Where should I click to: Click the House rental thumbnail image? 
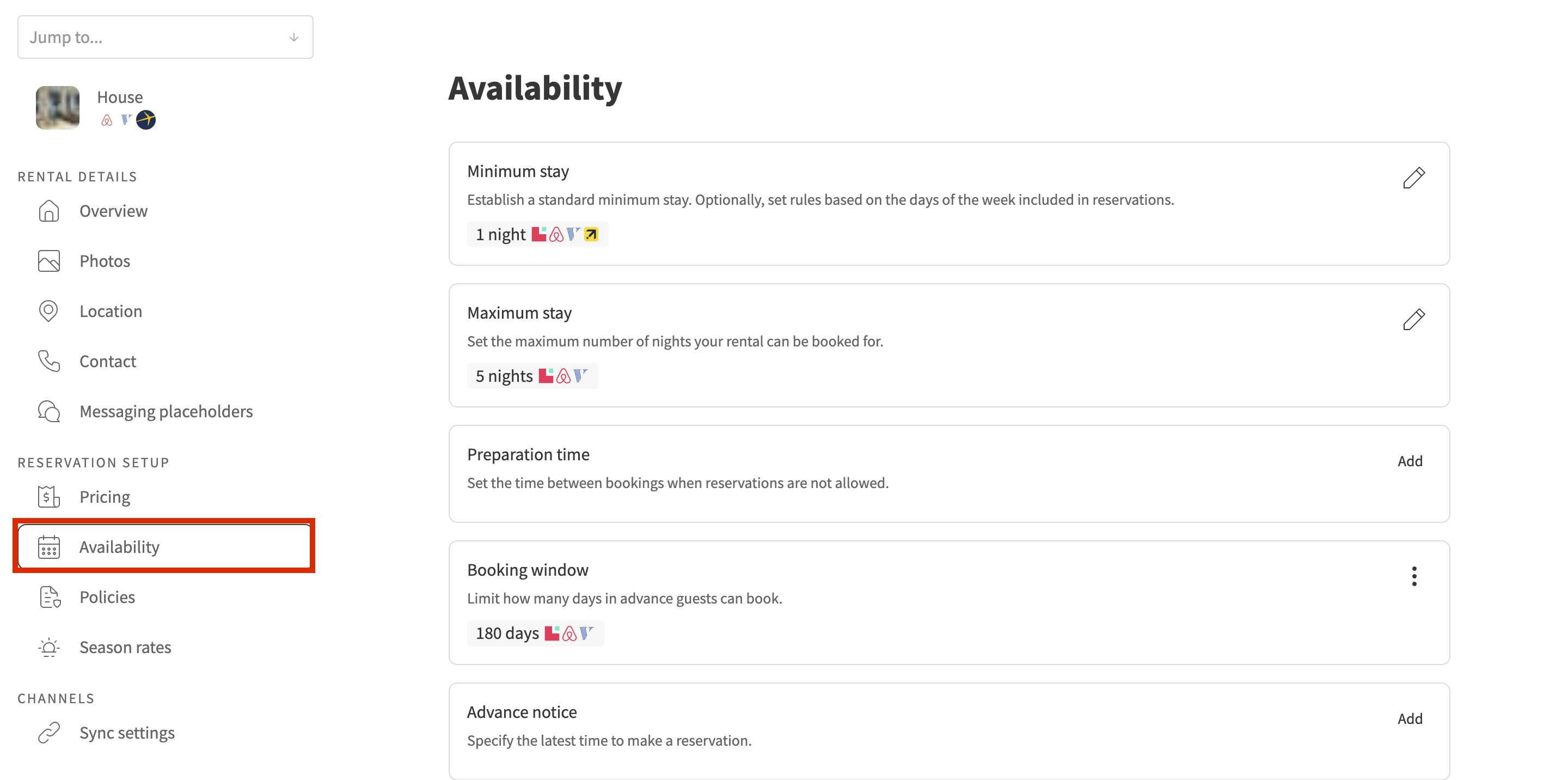coord(58,108)
